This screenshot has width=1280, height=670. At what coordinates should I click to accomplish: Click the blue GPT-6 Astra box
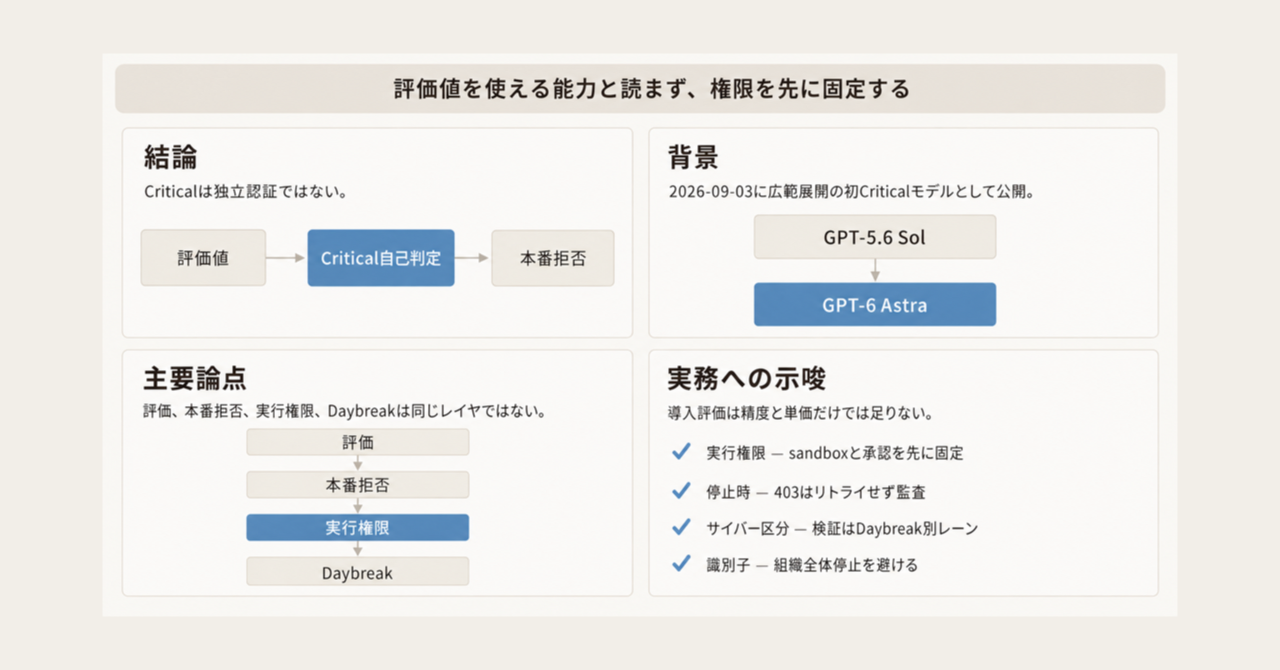pyautogui.click(x=875, y=304)
